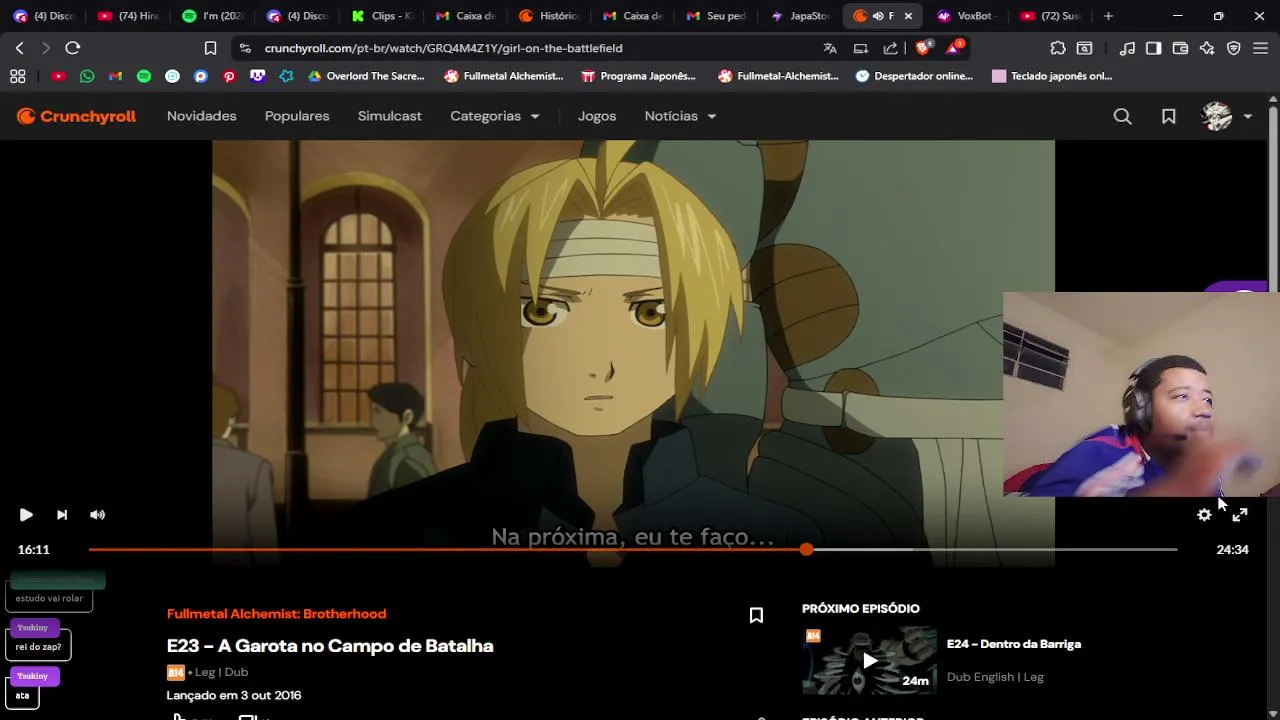Switch to Clips tab
The image size is (1280, 720).
point(381,16)
